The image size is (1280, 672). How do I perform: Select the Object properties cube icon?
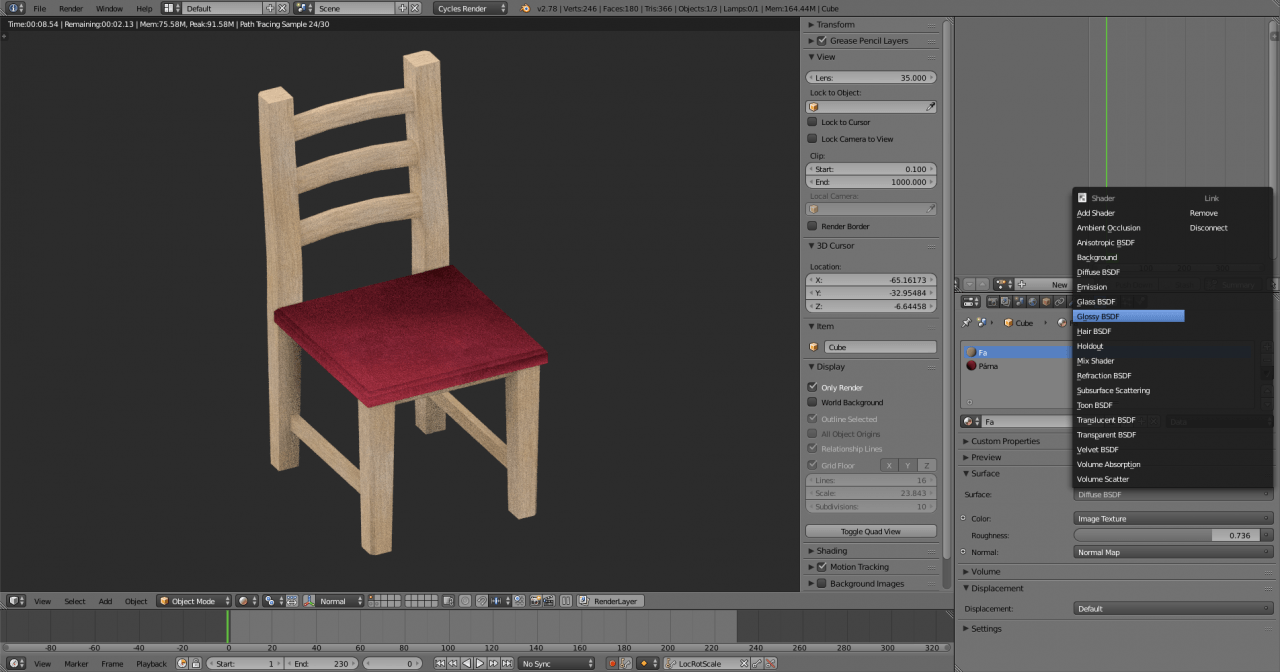point(1046,301)
